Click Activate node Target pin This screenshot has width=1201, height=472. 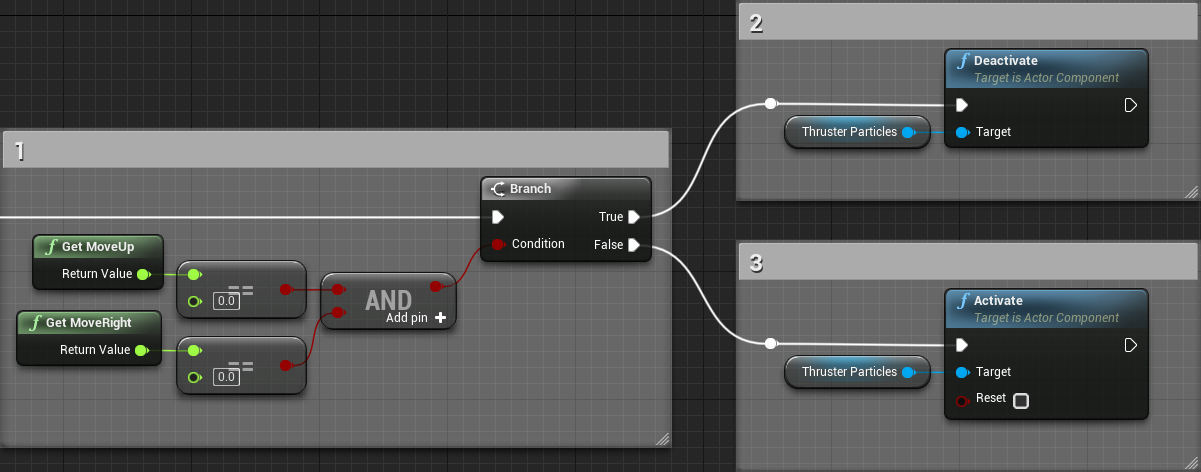point(961,372)
